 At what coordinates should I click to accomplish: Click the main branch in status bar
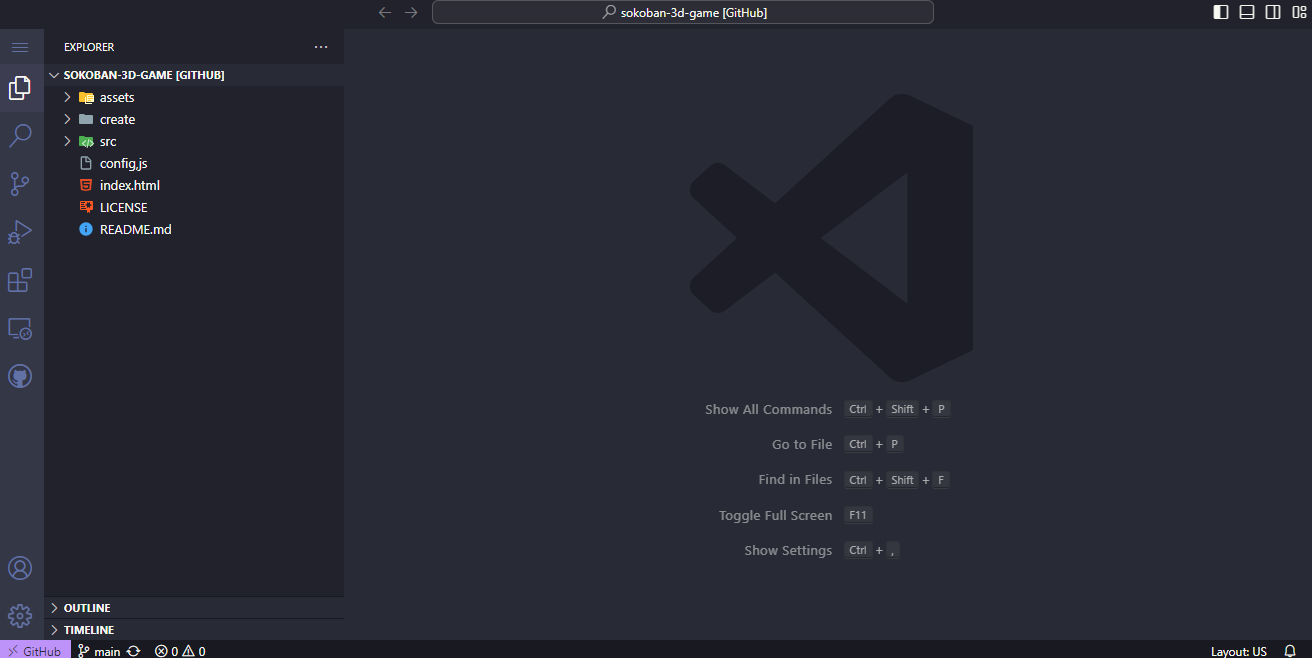[x=99, y=651]
